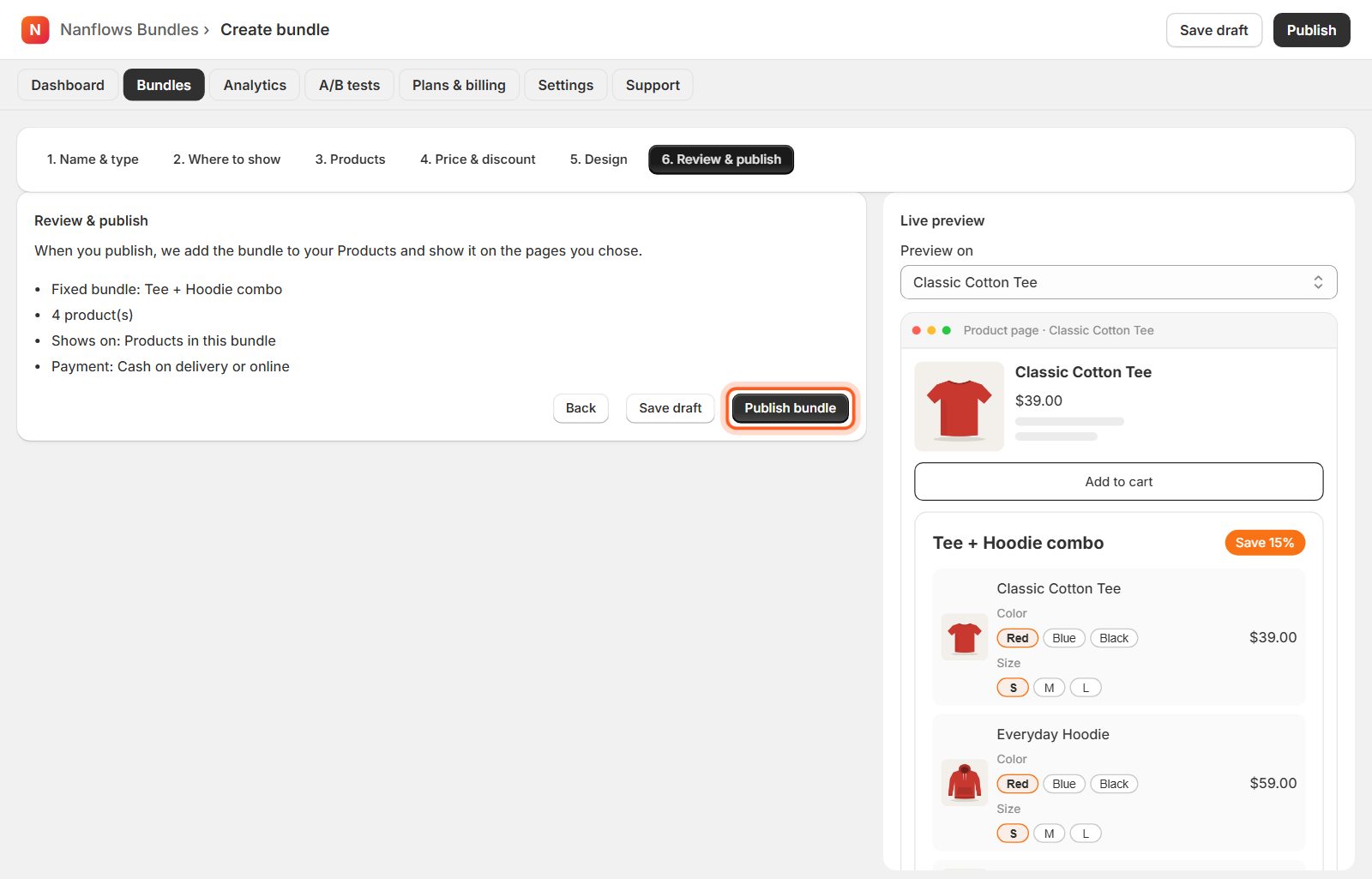Click Save draft in the review card
1372x879 pixels.
coord(671,408)
